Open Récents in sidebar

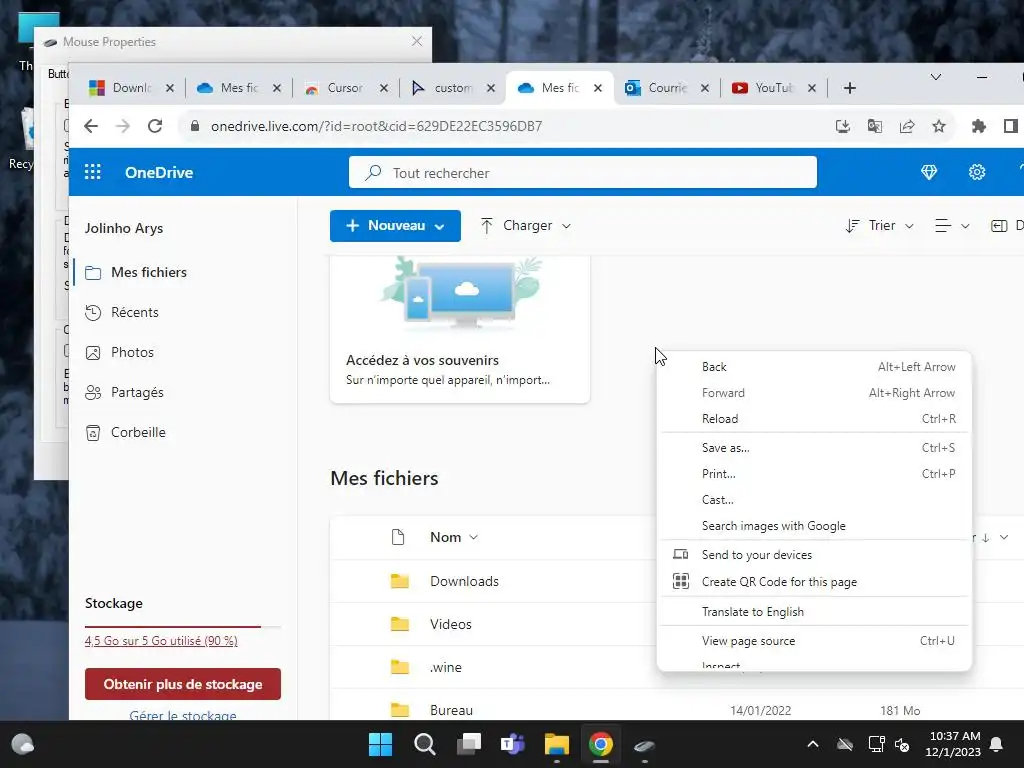tap(135, 312)
